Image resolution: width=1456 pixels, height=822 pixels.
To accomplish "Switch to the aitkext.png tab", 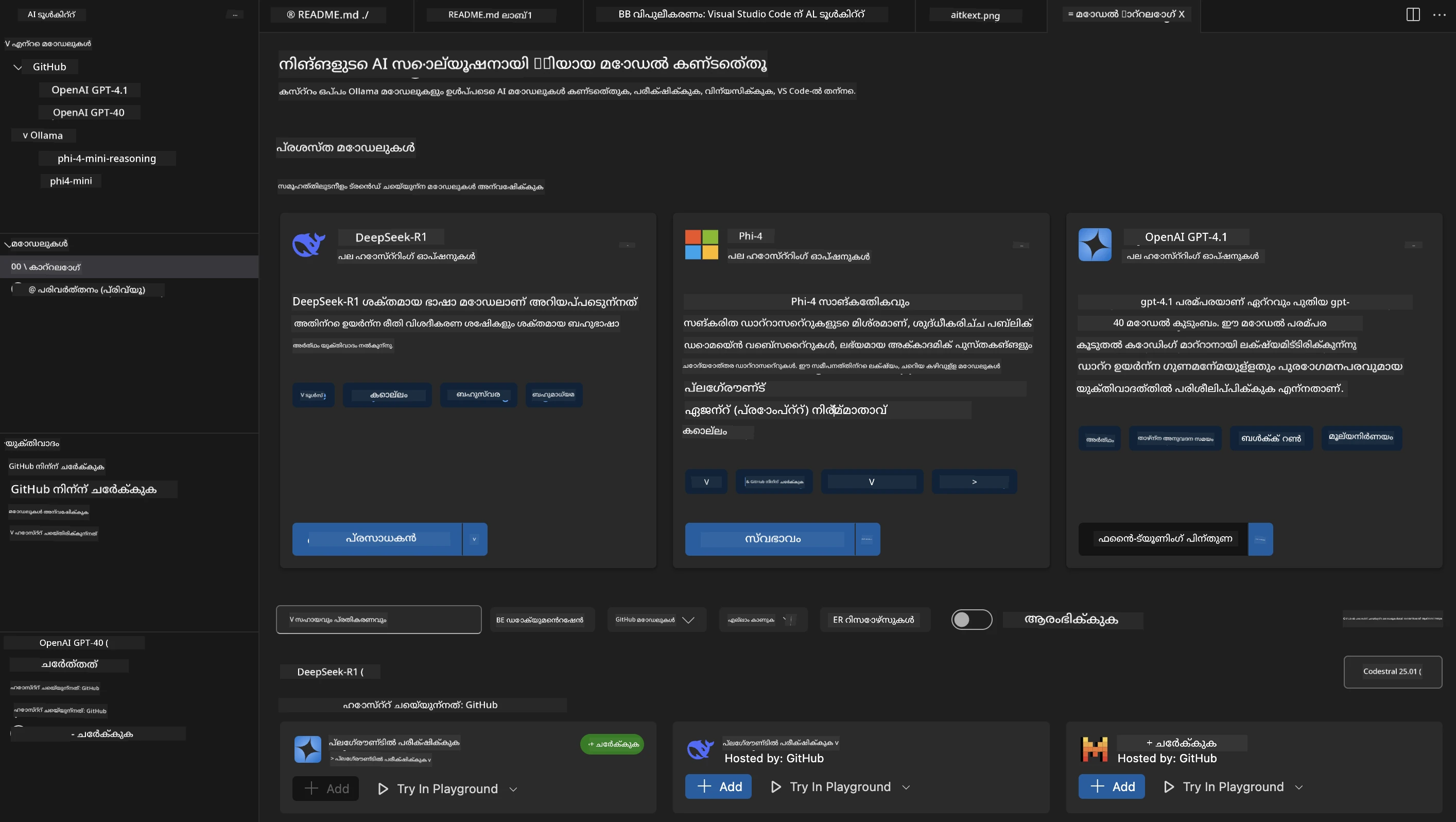I will pyautogui.click(x=981, y=15).
